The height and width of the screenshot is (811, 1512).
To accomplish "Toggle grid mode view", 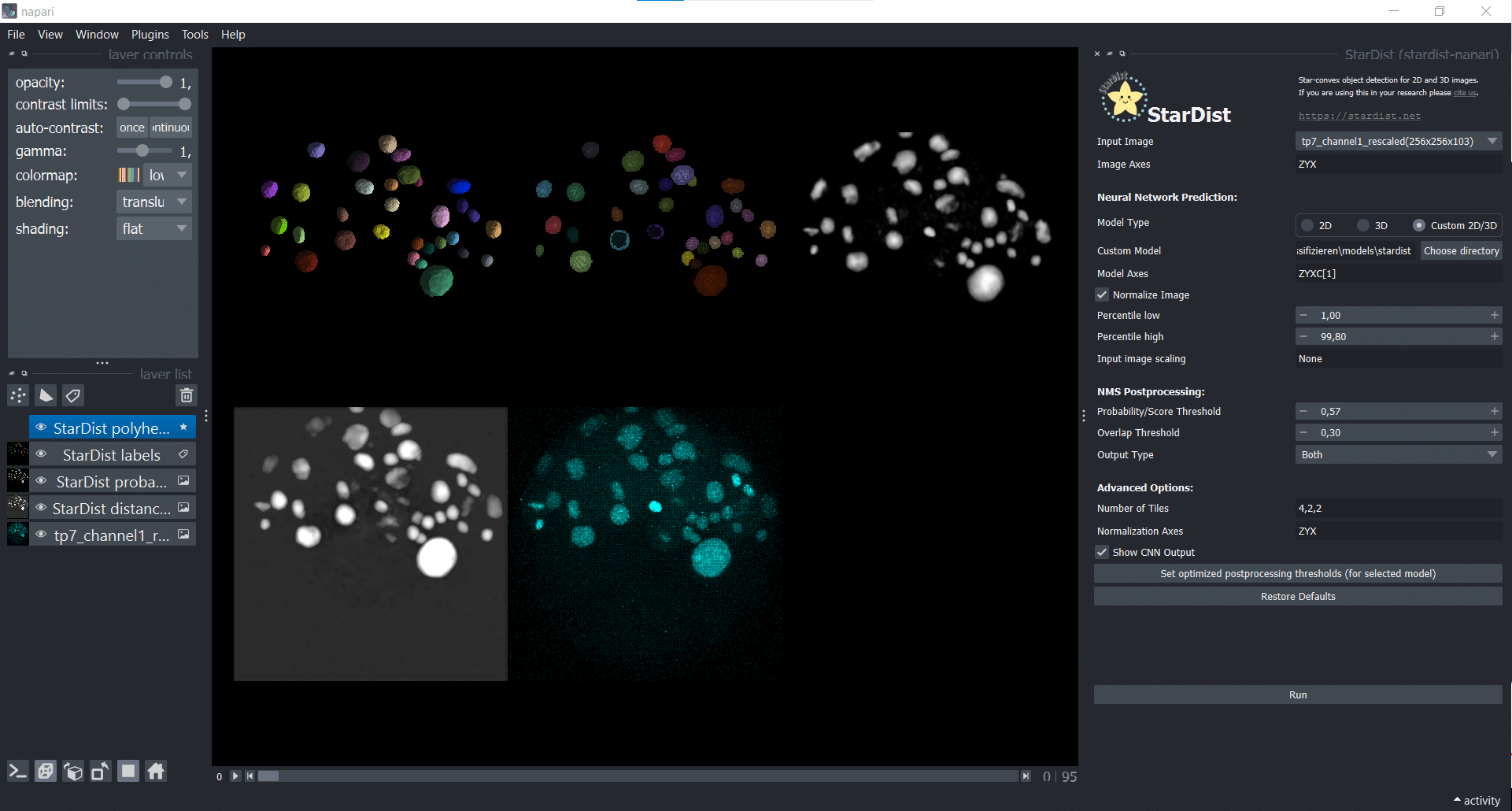I will click(128, 772).
